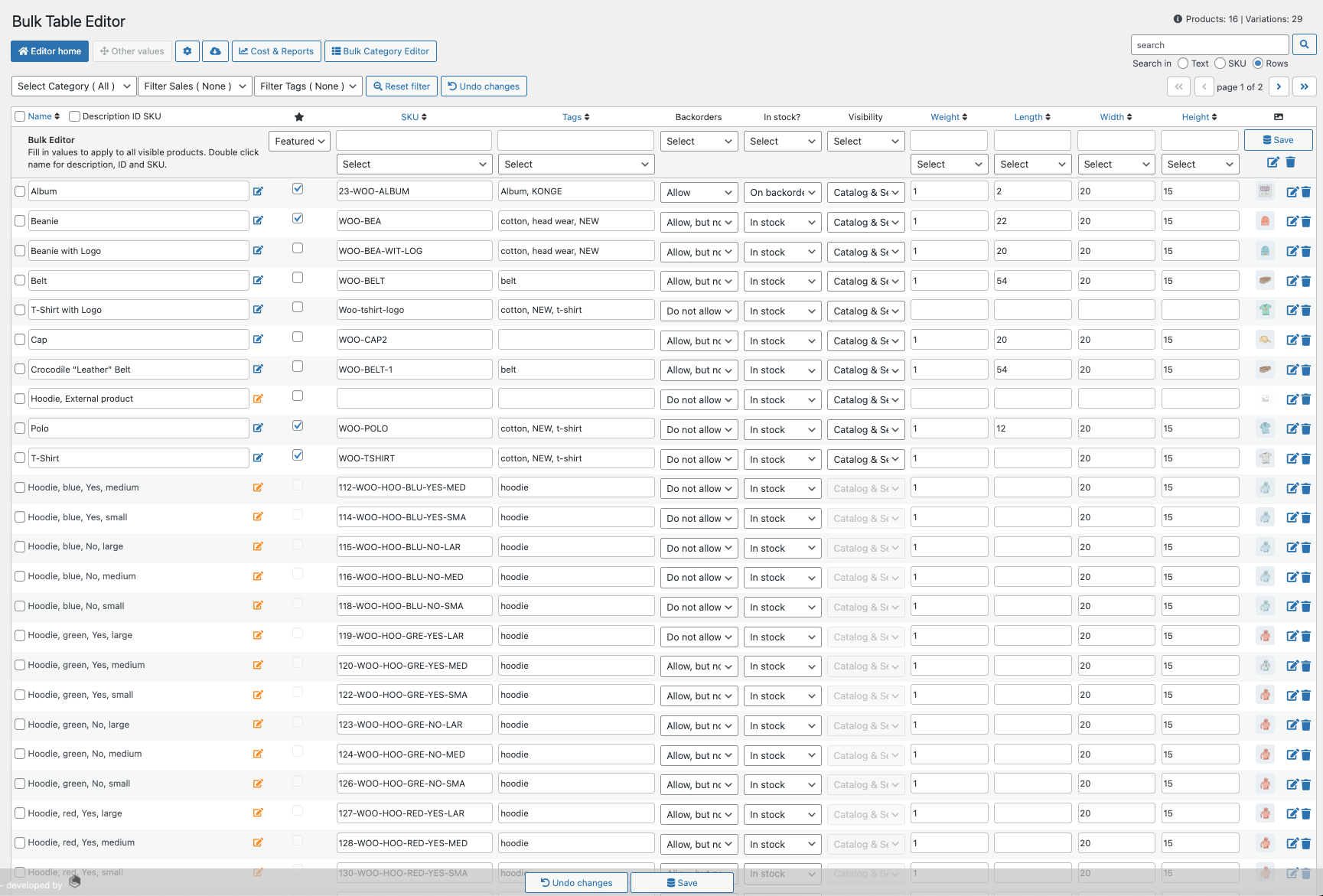This screenshot has height=896, width=1323.
Task: Open the settings gear in the toolbar
Action: point(187,51)
